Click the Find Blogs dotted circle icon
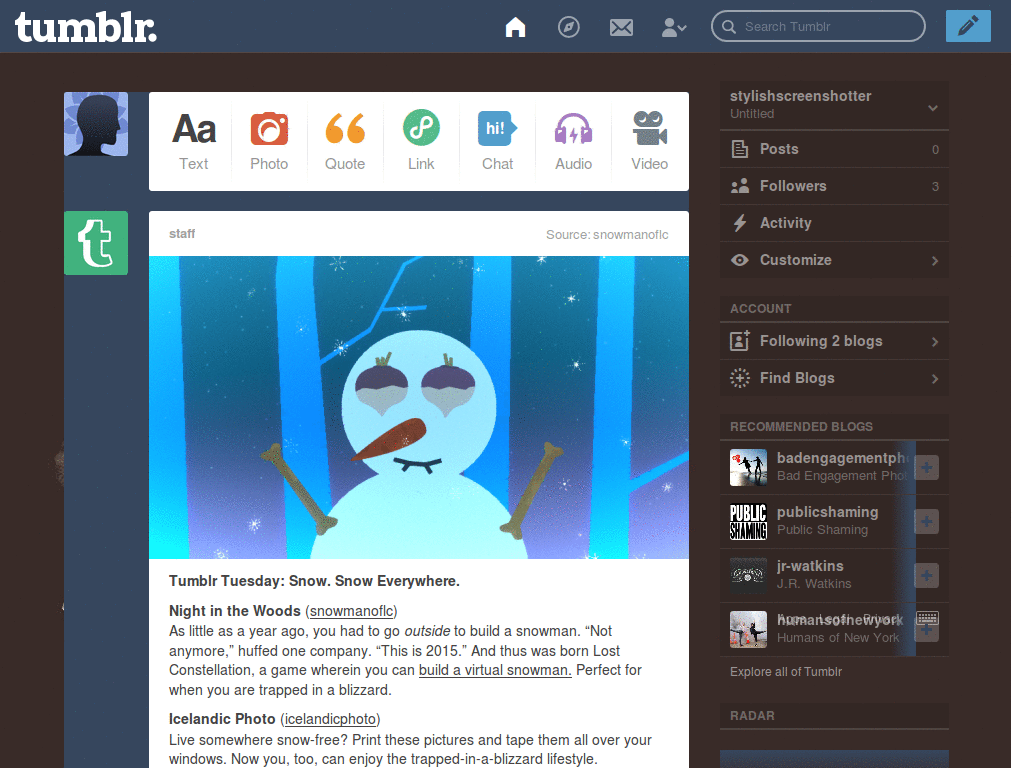 [739, 378]
